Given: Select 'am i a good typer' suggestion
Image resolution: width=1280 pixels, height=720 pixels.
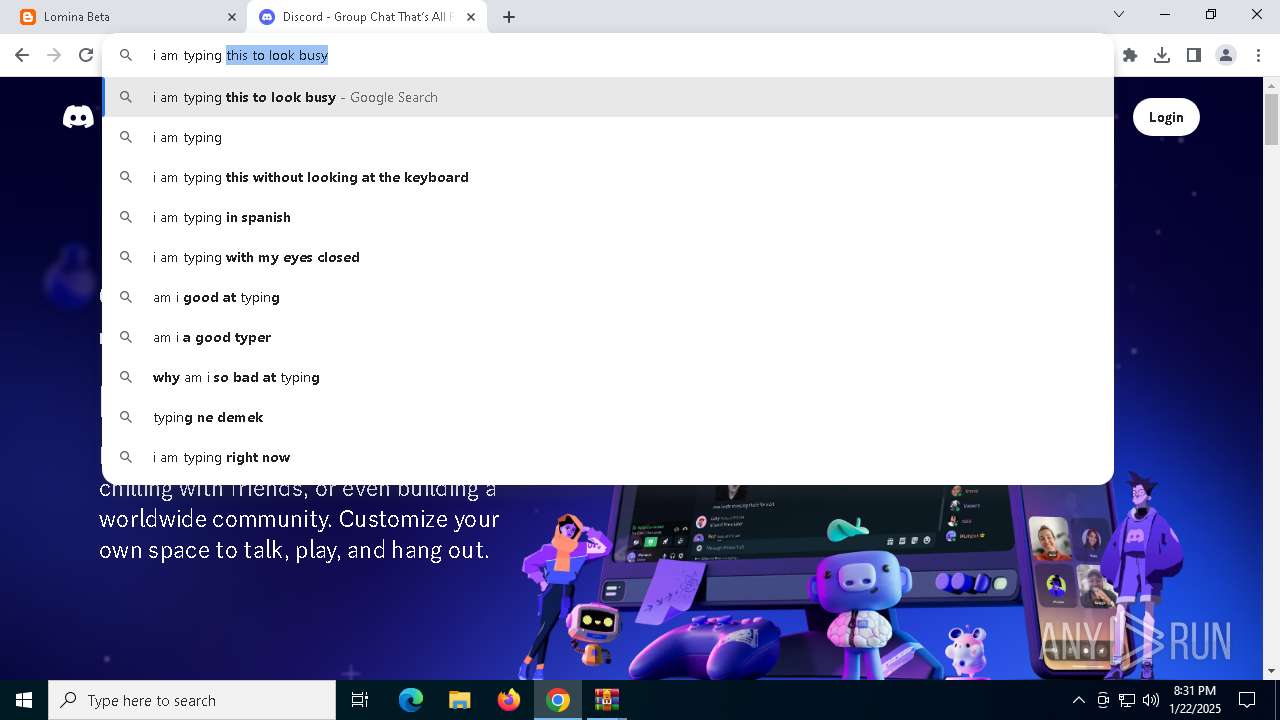Looking at the screenshot, I should point(608,337).
